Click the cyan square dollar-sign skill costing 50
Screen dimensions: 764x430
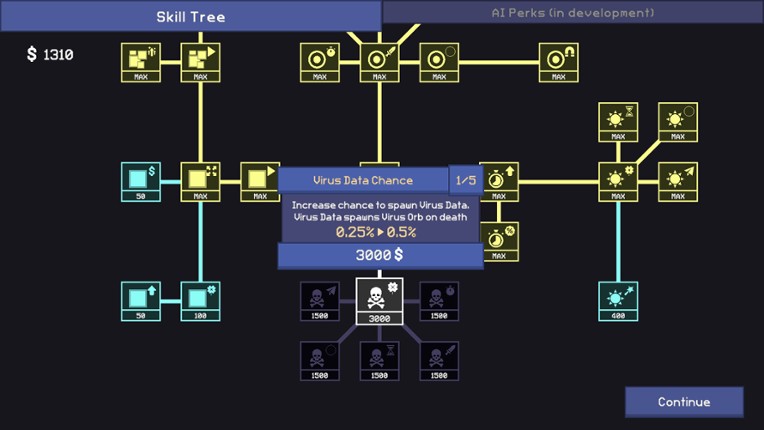click(140, 181)
